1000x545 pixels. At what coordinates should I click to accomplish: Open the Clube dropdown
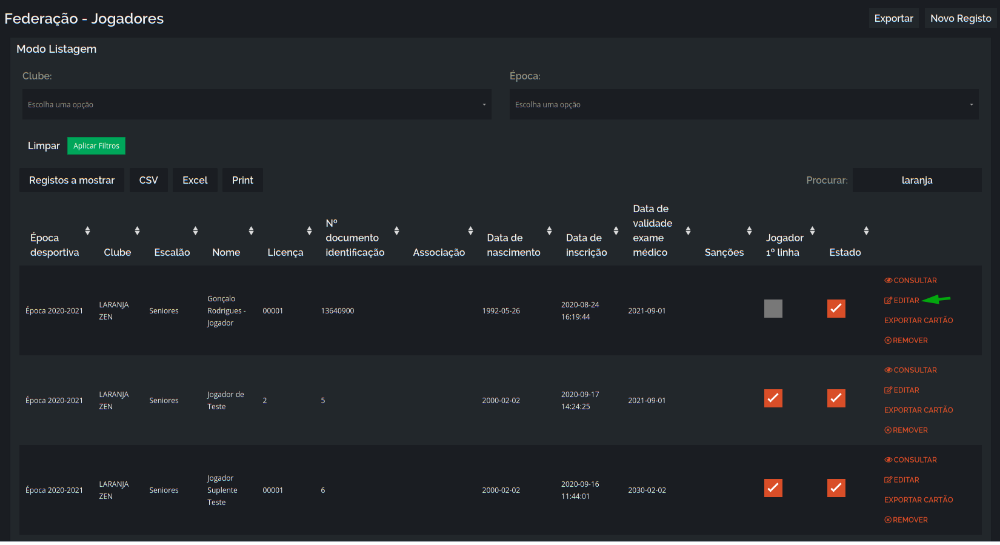tap(256, 105)
